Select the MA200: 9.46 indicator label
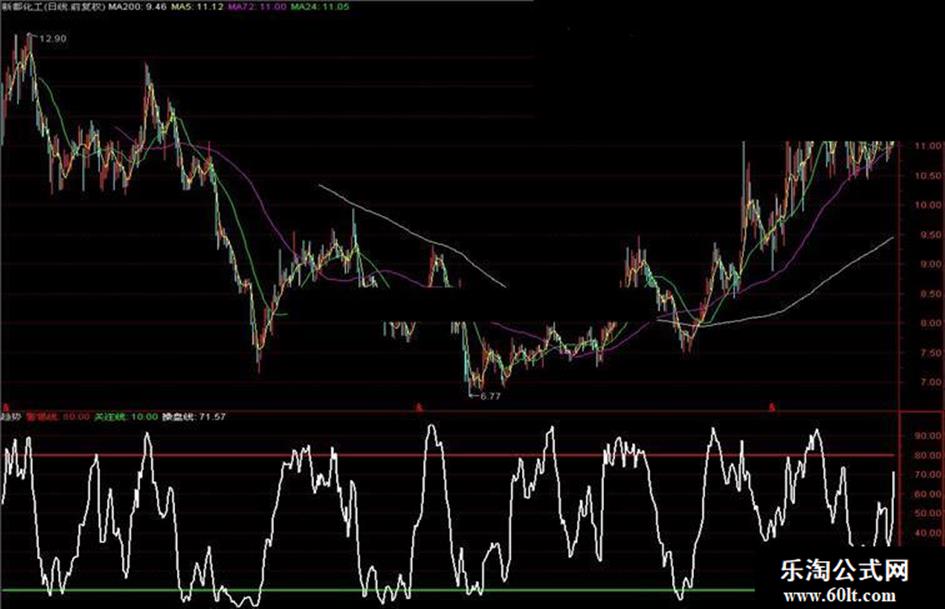This screenshot has width=945, height=609. (x=137, y=7)
